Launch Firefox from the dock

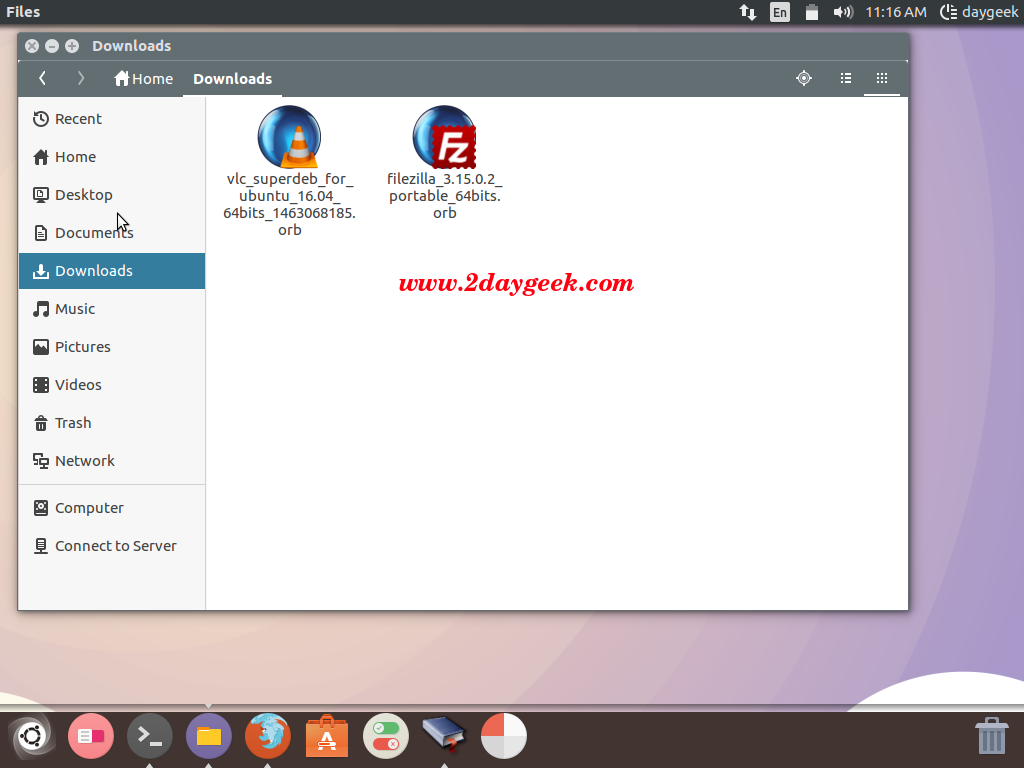point(268,736)
